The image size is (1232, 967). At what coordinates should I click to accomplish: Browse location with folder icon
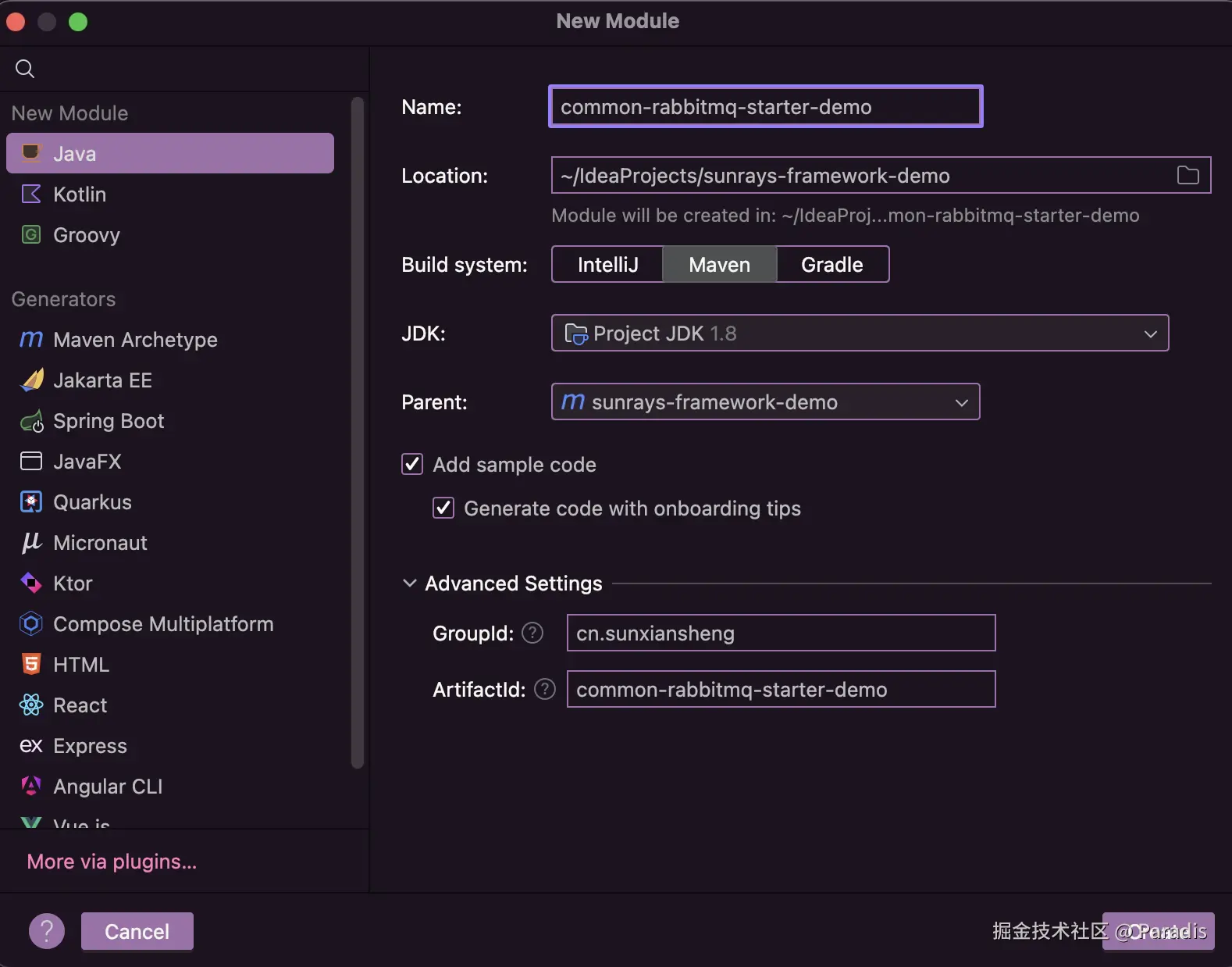point(1187,175)
